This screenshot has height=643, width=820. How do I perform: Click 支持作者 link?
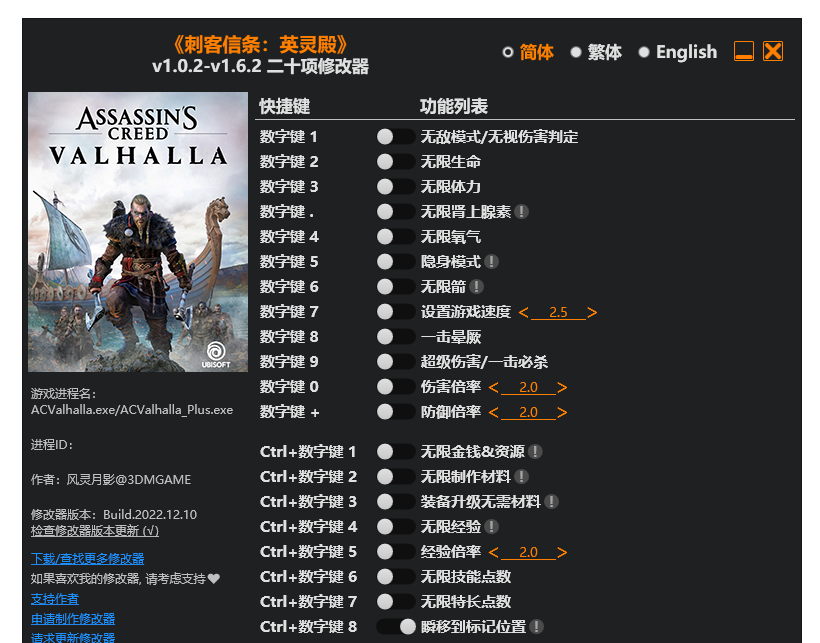(55, 599)
